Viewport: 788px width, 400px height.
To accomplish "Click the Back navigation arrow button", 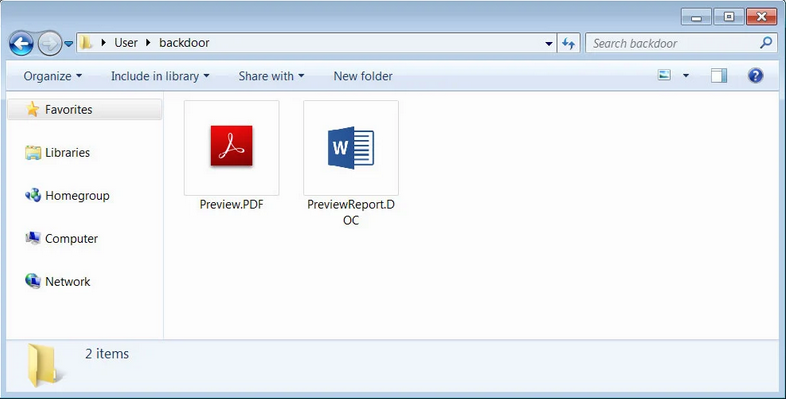I will [x=21, y=44].
